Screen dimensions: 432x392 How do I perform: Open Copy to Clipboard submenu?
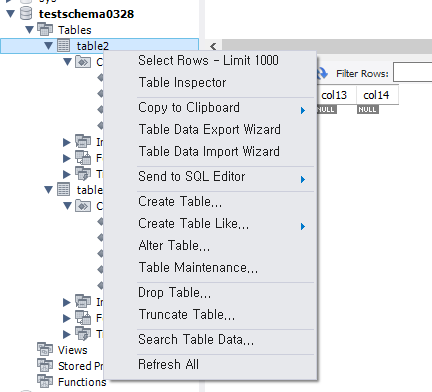(189, 108)
